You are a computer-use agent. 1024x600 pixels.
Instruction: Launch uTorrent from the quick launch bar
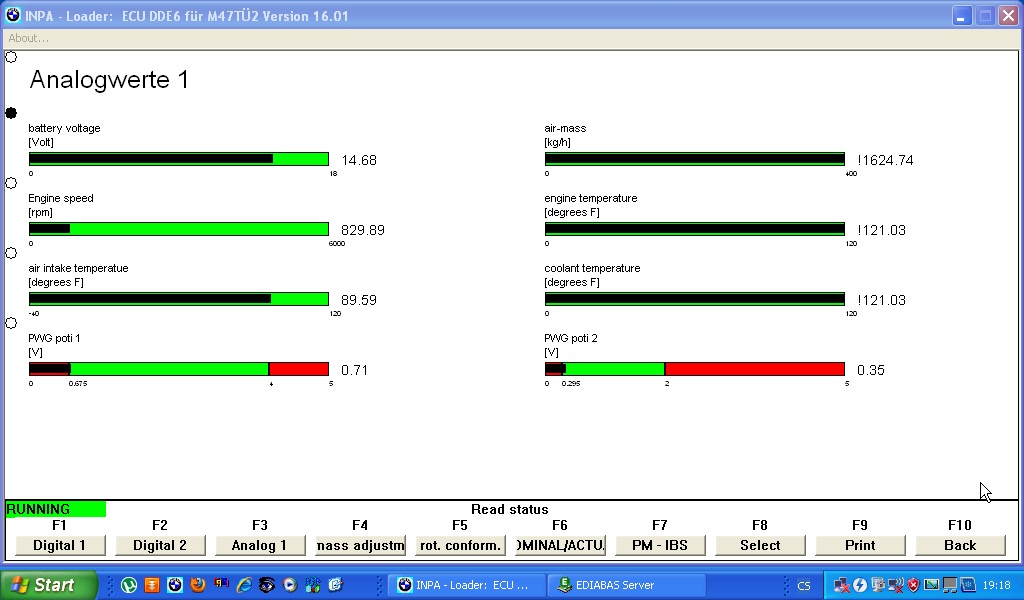(x=129, y=585)
